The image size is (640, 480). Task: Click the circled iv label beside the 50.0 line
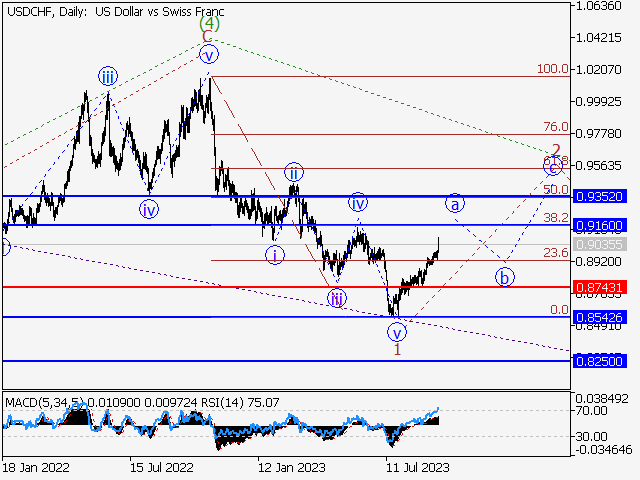pyautogui.click(x=358, y=203)
